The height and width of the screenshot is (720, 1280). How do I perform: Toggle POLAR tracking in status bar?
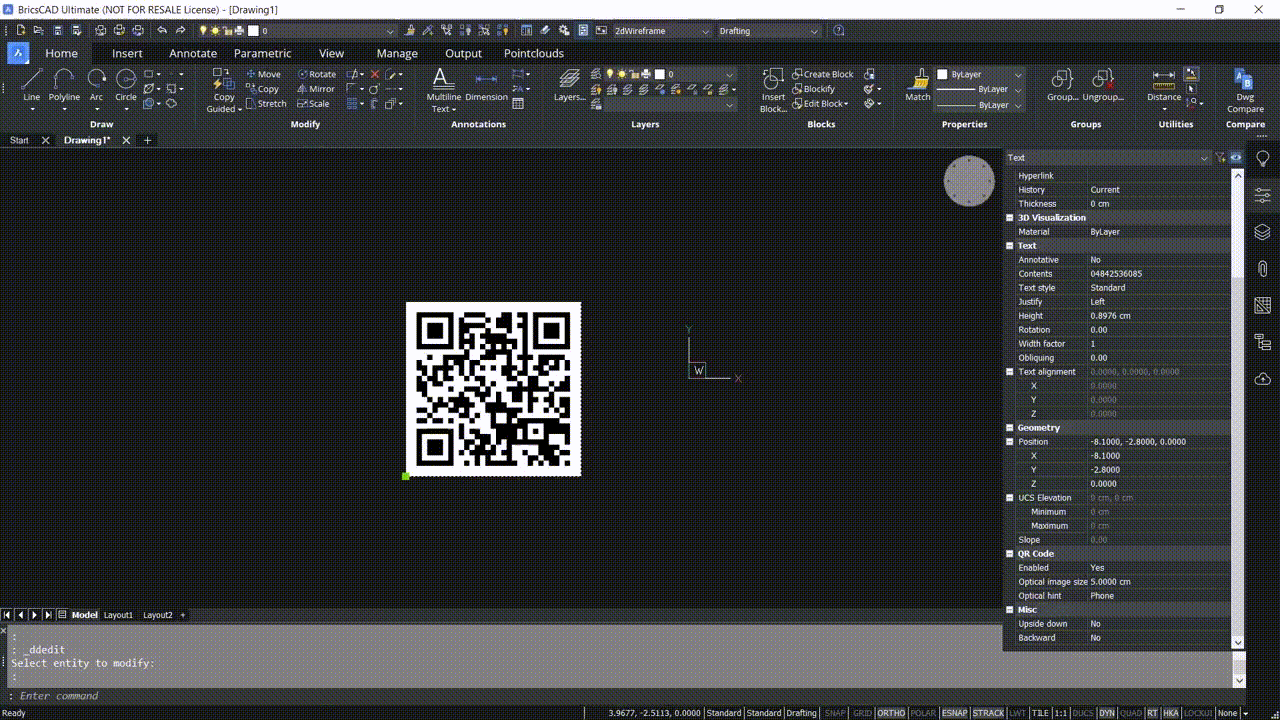(924, 713)
